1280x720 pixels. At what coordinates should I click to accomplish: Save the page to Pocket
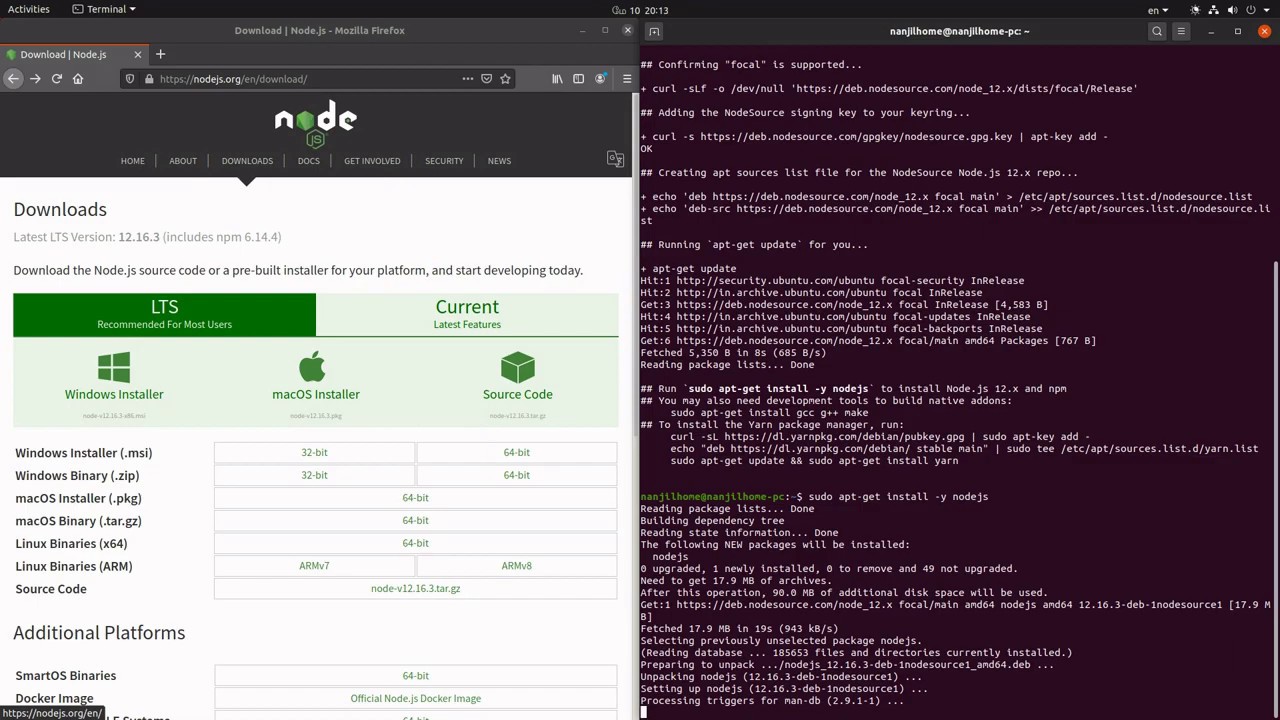pyautogui.click(x=486, y=79)
